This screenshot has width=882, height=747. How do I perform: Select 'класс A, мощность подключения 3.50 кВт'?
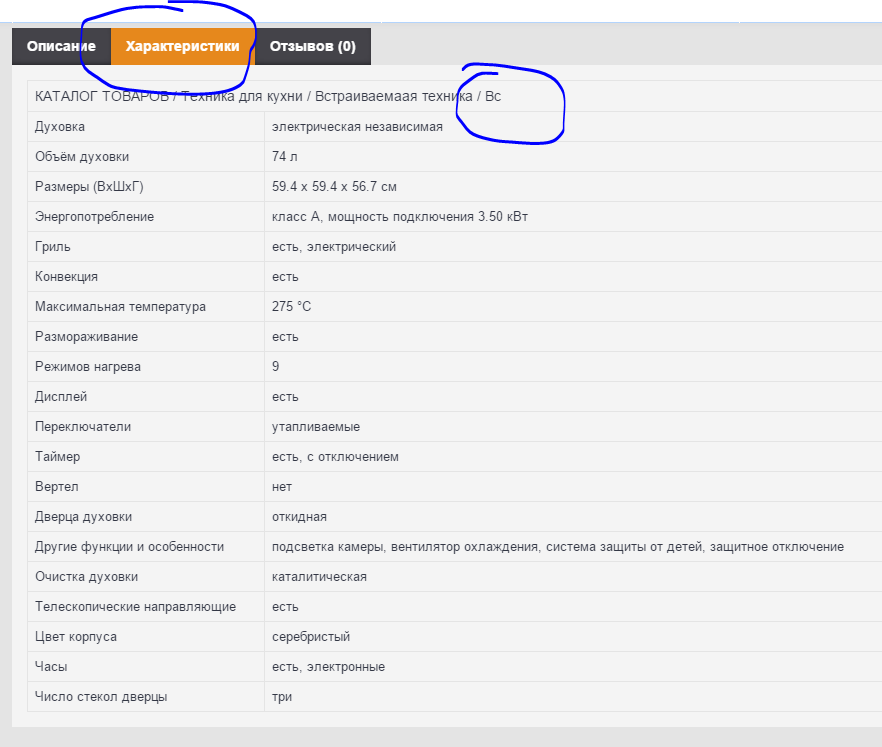(x=400, y=217)
